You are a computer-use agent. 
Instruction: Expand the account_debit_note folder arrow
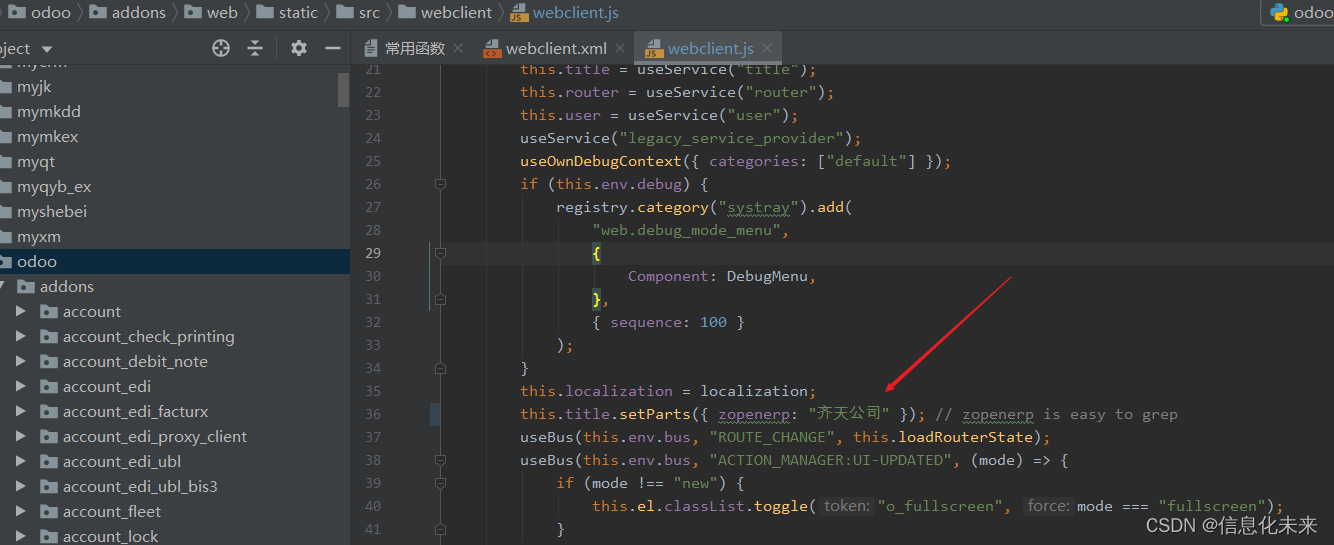[21, 361]
